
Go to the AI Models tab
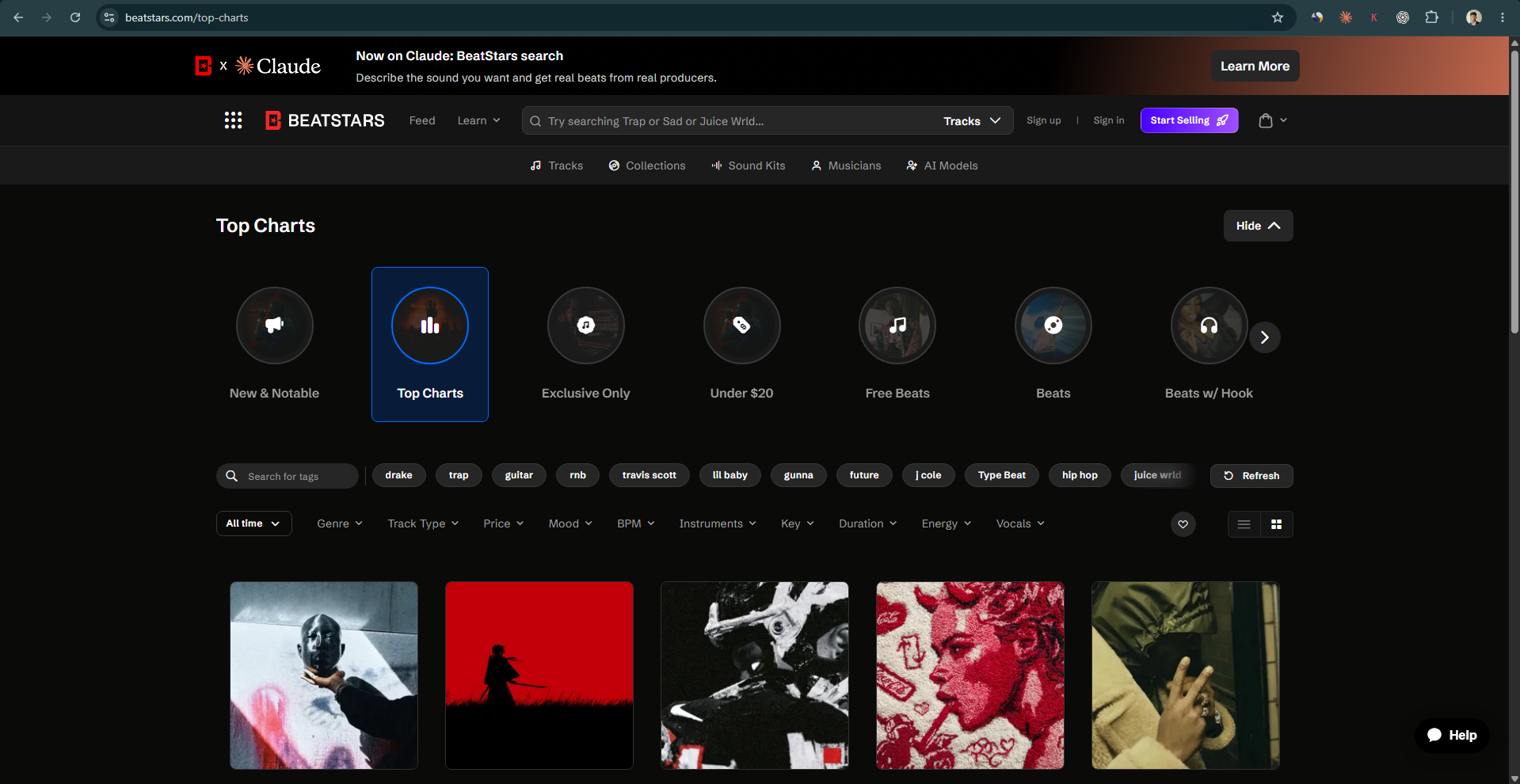(x=942, y=166)
